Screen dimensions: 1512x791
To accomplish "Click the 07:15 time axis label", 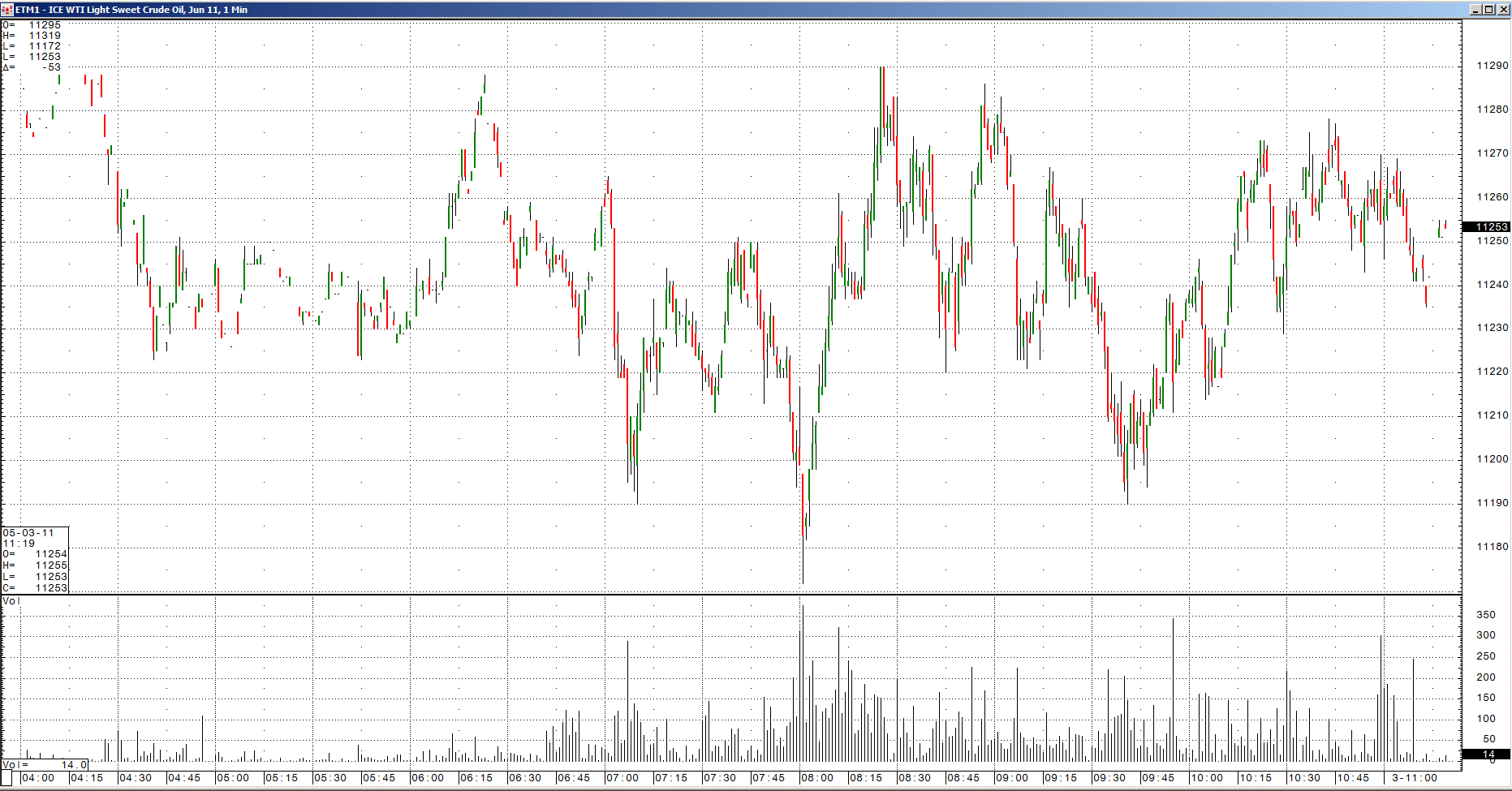I will pos(671,778).
